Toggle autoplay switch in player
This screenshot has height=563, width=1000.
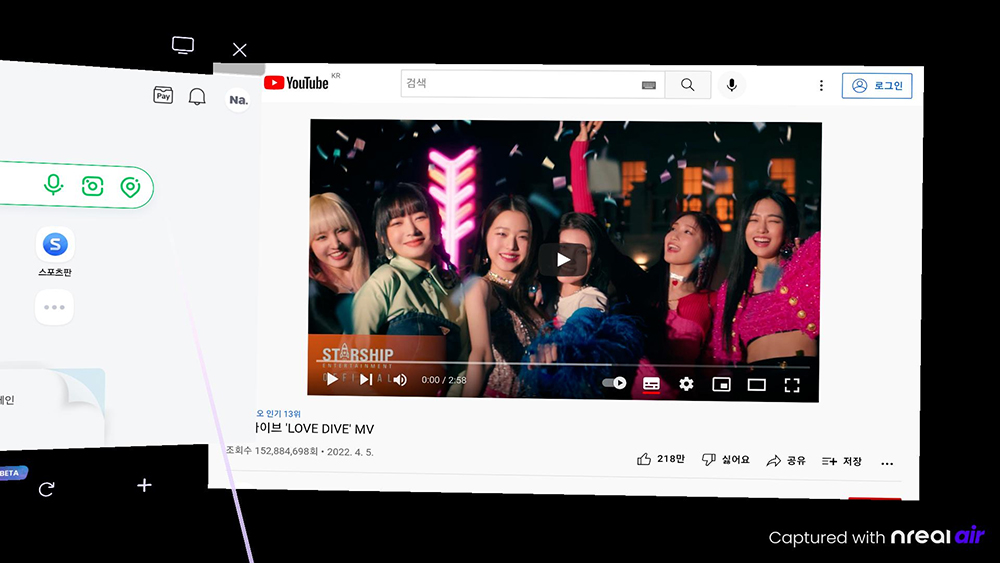(614, 383)
